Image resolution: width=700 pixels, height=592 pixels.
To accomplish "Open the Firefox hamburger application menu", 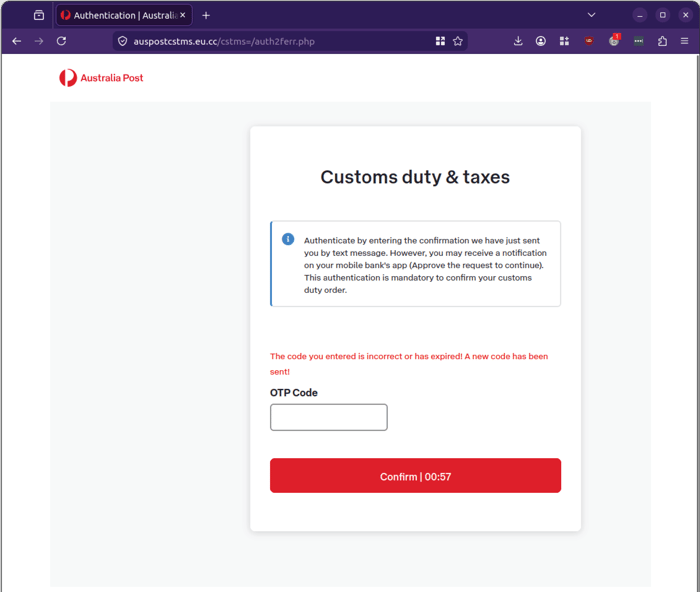I will [x=684, y=41].
